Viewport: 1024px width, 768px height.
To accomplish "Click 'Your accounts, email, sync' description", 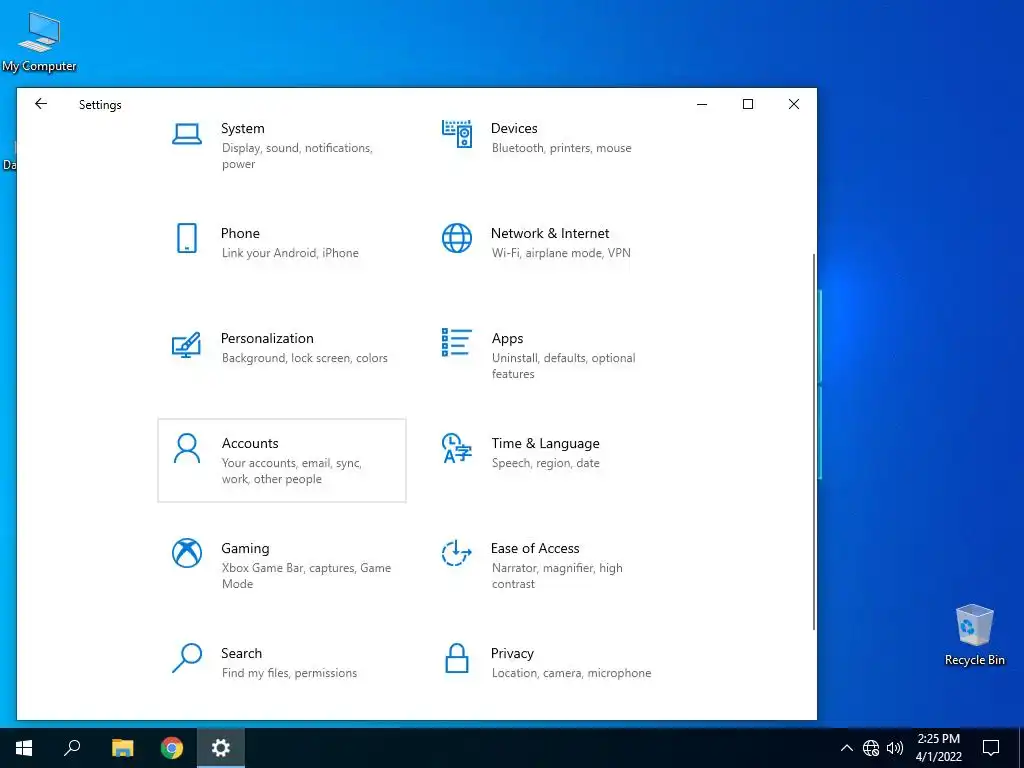I will [x=291, y=471].
